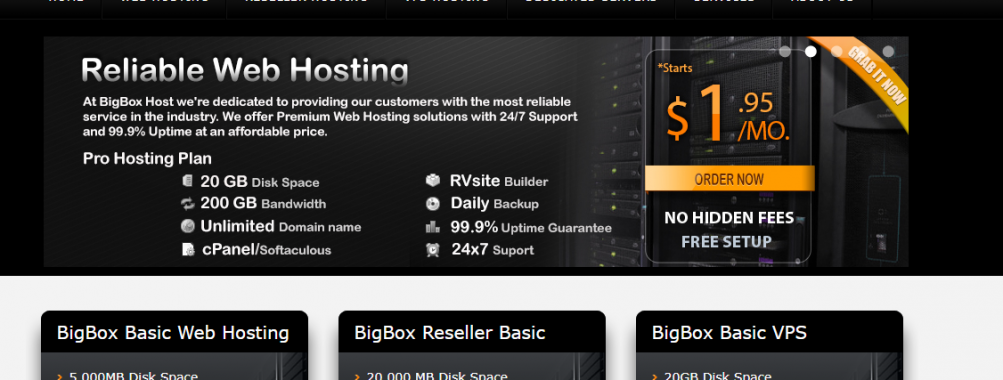Click the 99.9% Uptime Guarantee text
The width and height of the screenshot is (1003, 380).
(x=531, y=227)
